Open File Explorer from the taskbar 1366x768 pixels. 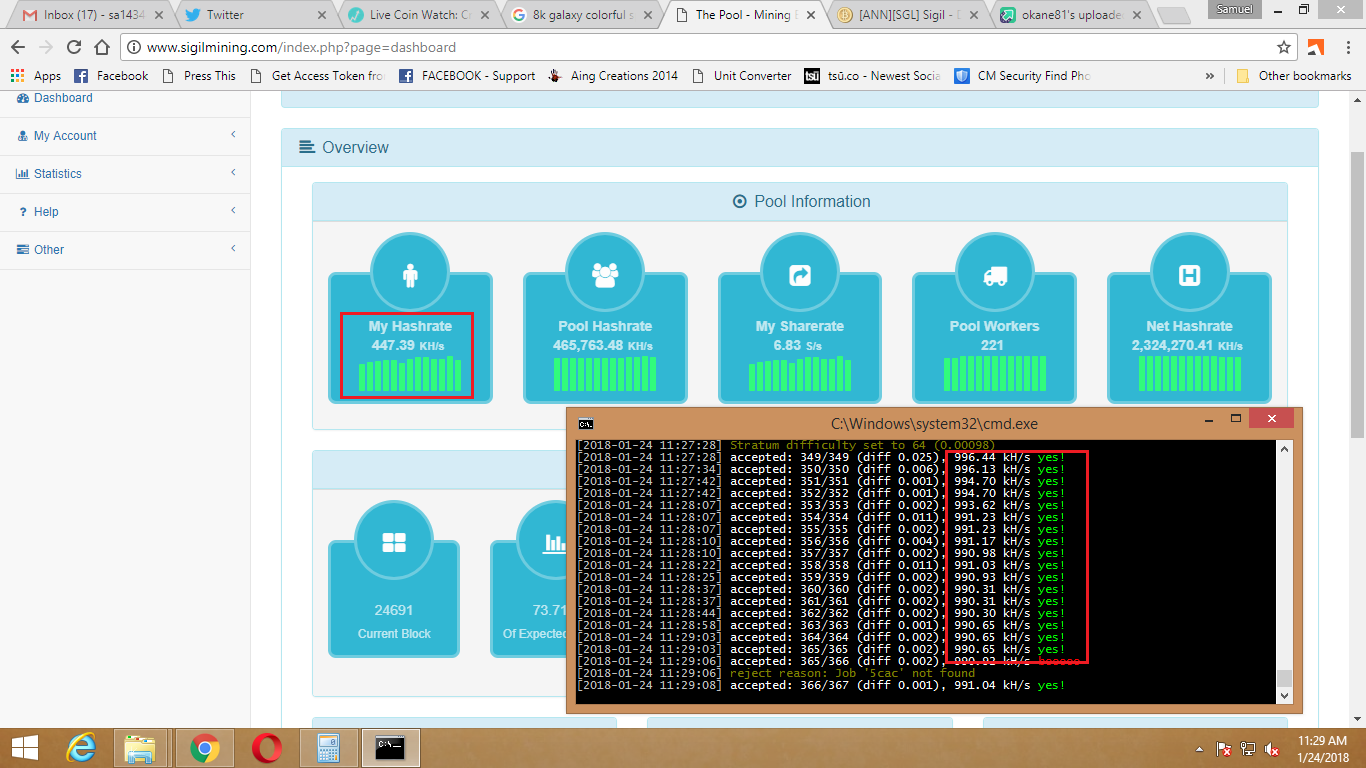pos(140,748)
